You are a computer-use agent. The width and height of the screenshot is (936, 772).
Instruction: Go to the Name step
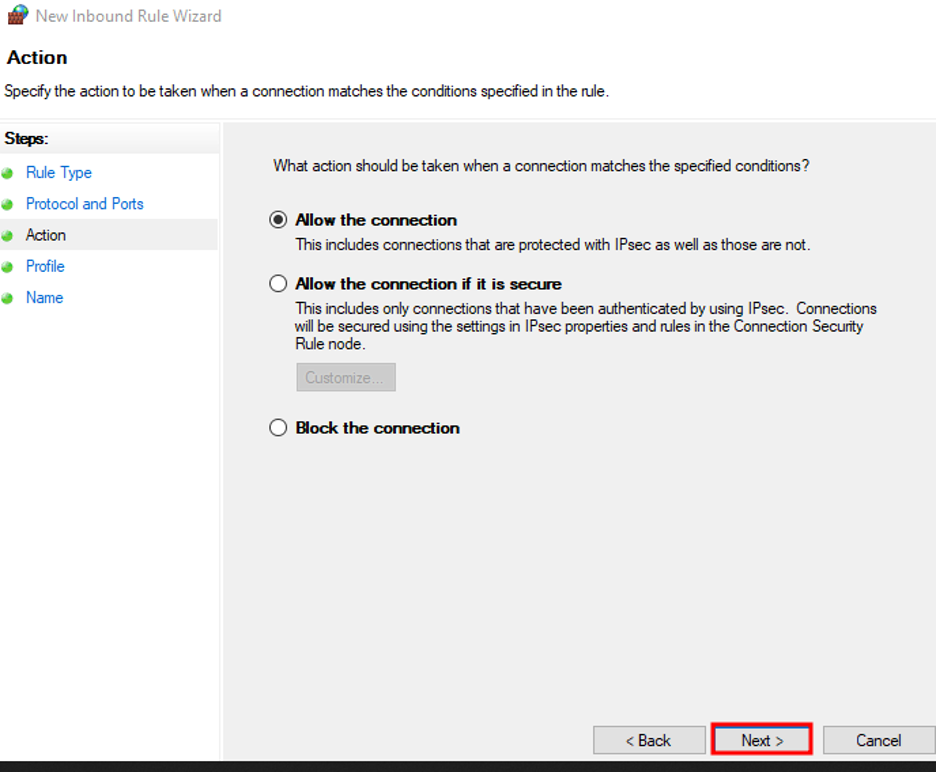coord(46,297)
